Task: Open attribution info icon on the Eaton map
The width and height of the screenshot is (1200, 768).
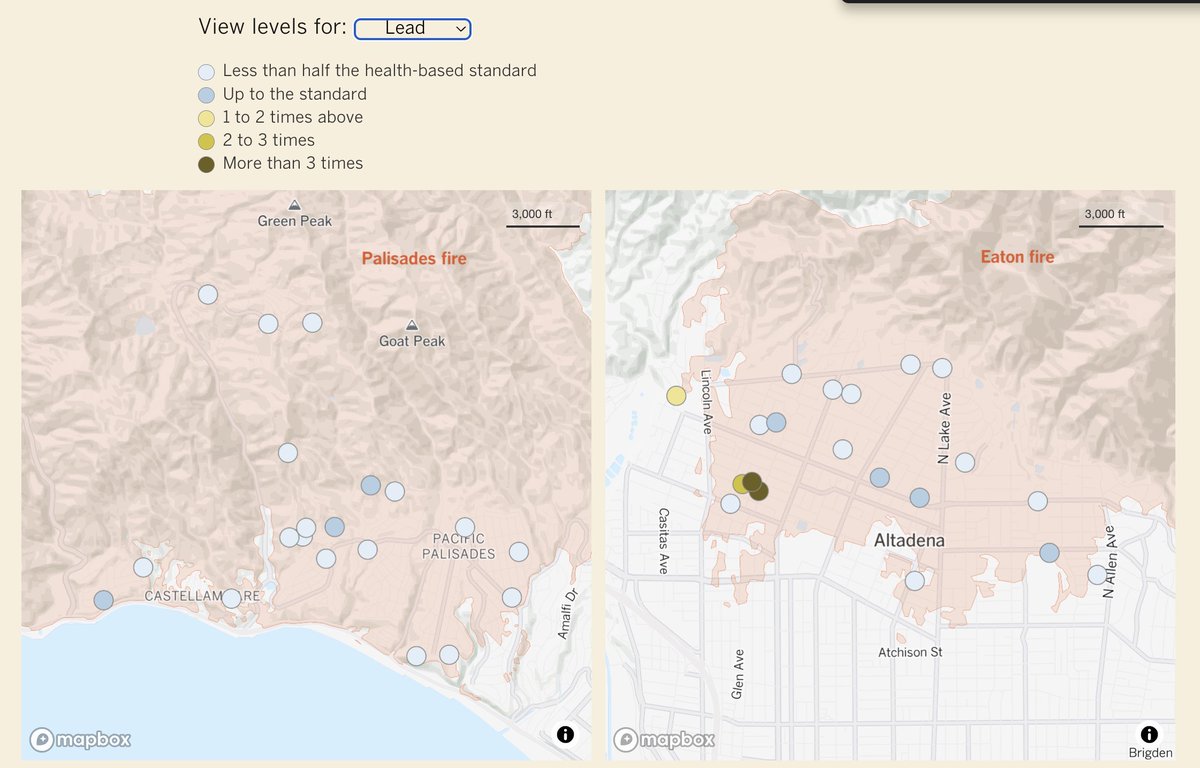Action: pos(1150,734)
